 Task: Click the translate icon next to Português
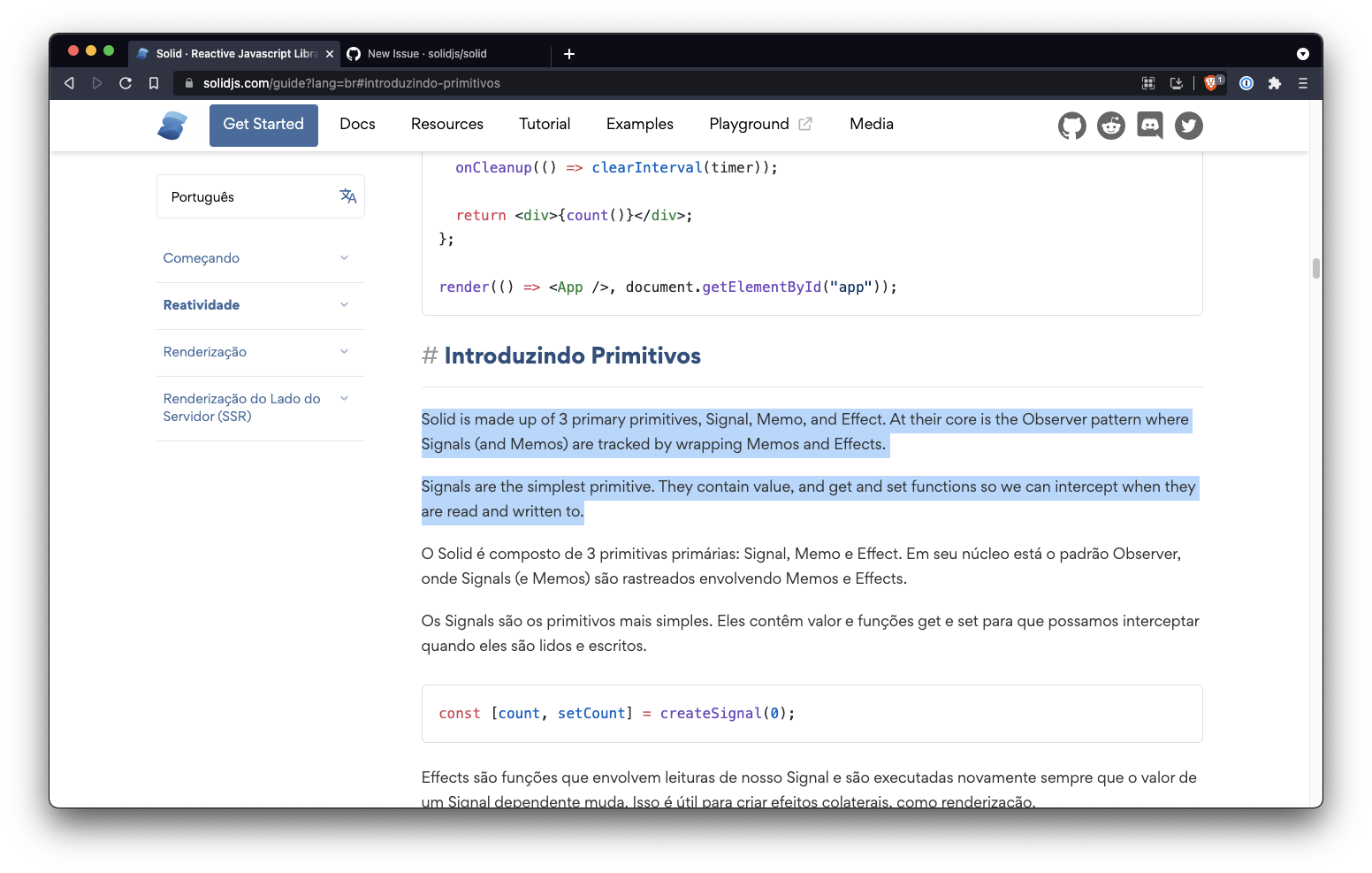click(348, 196)
